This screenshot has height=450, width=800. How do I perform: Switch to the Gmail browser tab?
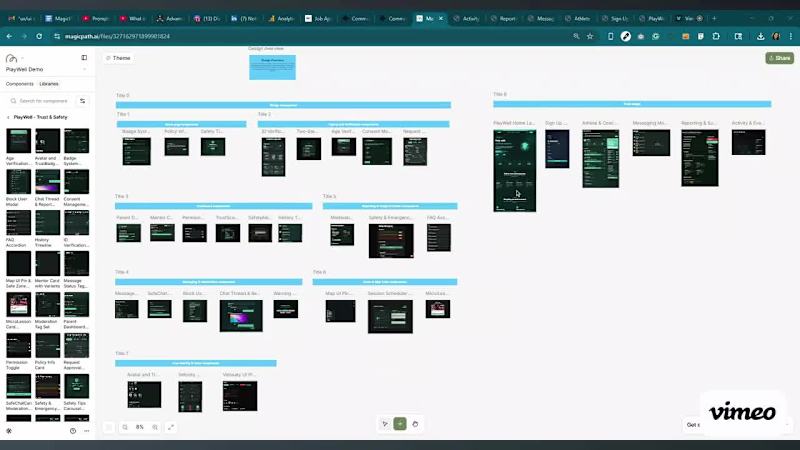pyautogui.click(x=22, y=18)
